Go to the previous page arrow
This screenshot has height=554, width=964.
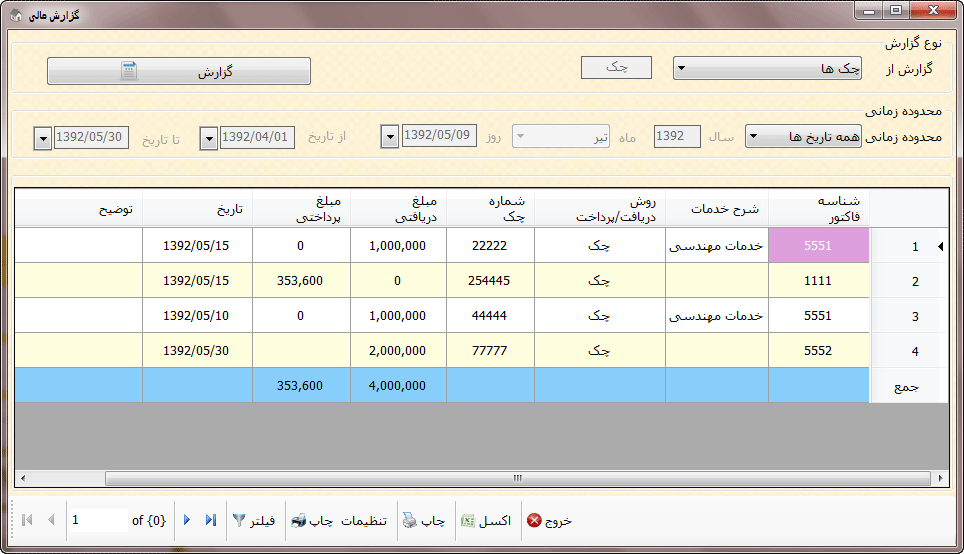[51, 520]
